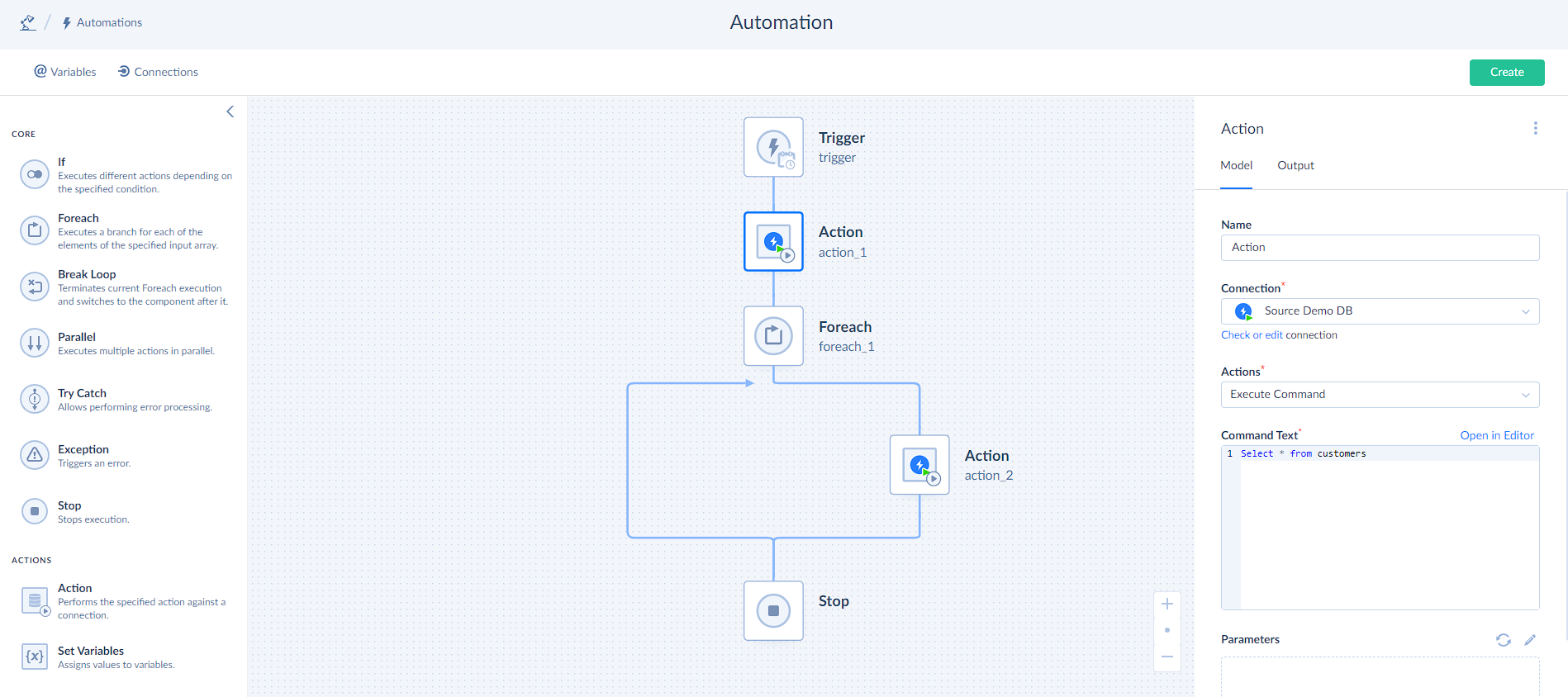The image size is (1568, 697).
Task: Click the action_1 node on canvas
Action: pos(773,242)
